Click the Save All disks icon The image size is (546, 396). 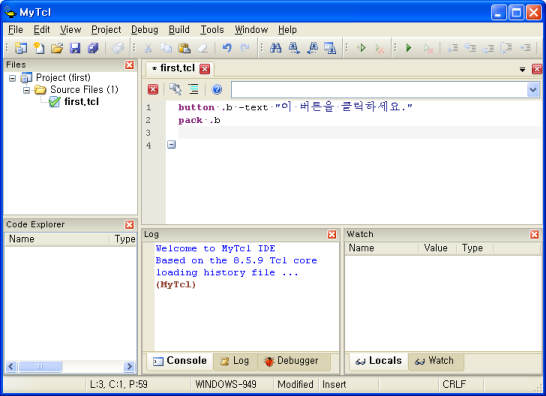click(93, 48)
